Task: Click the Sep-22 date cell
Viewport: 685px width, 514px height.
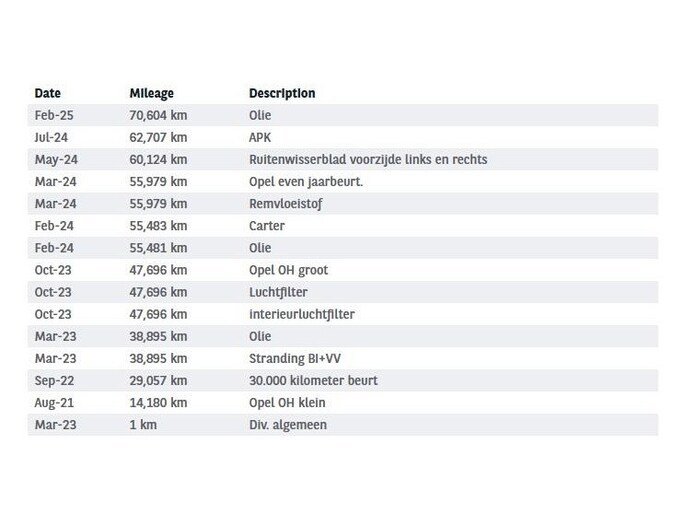Action: tap(53, 380)
